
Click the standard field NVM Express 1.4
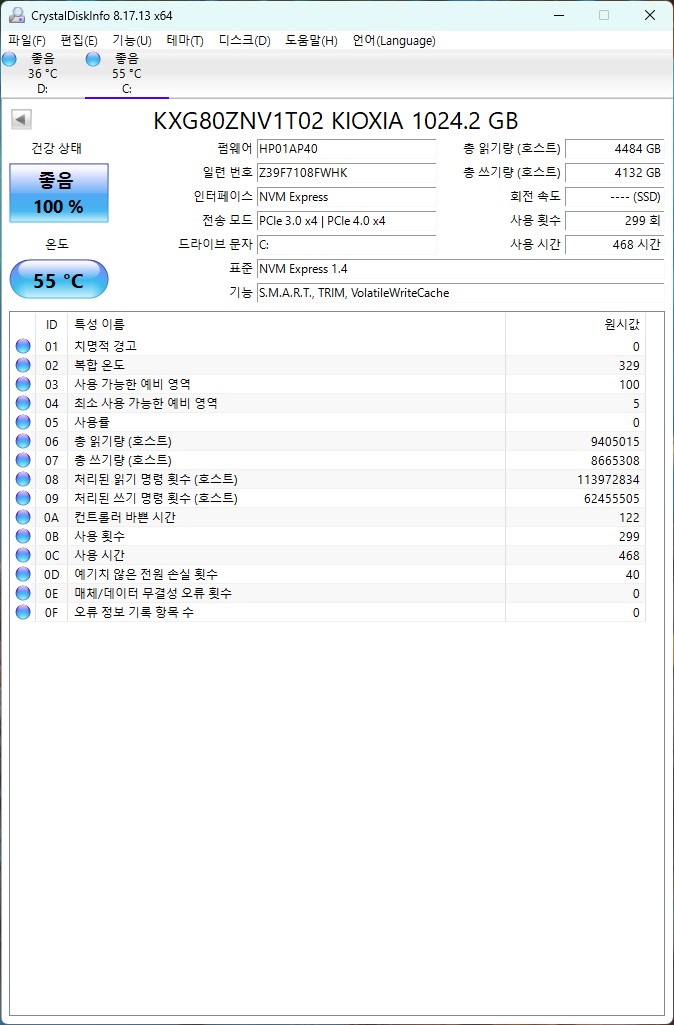coord(460,269)
